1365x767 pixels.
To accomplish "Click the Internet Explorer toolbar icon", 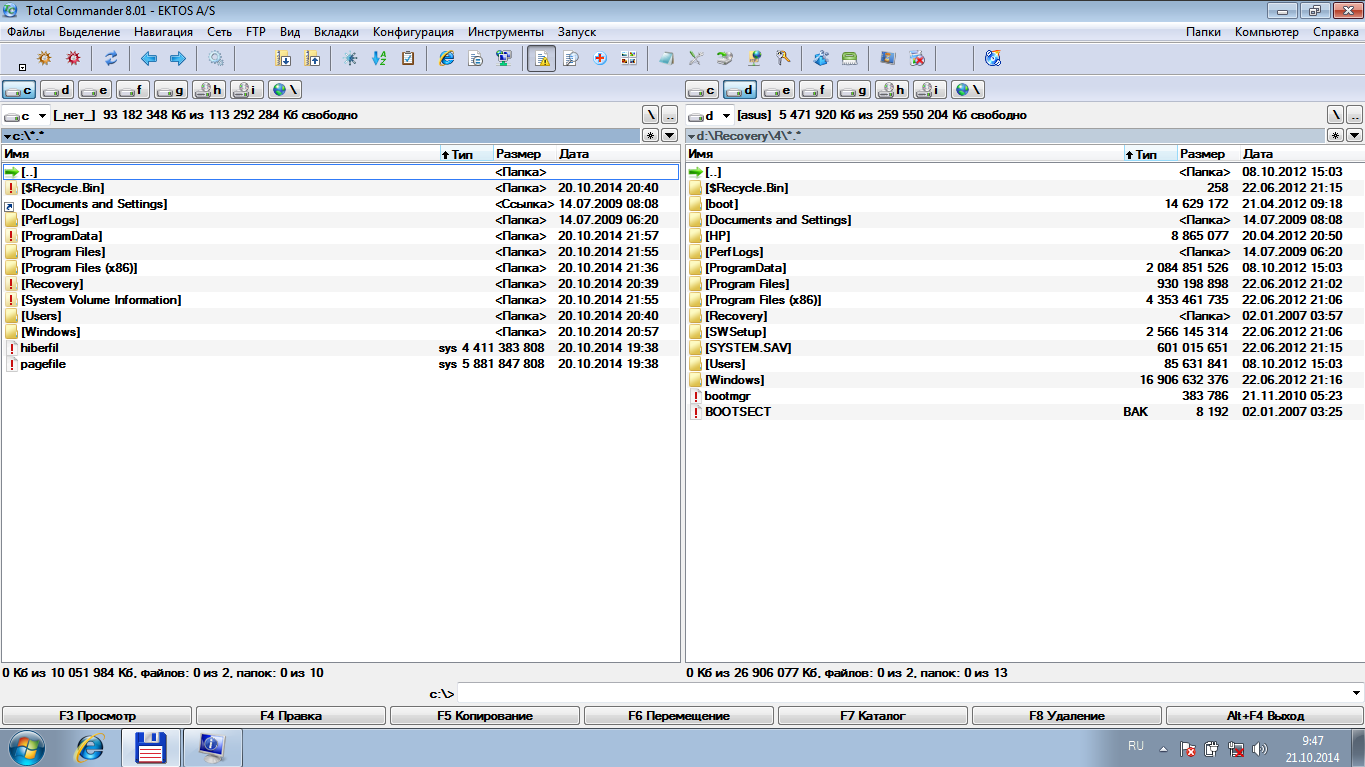I will 446,58.
